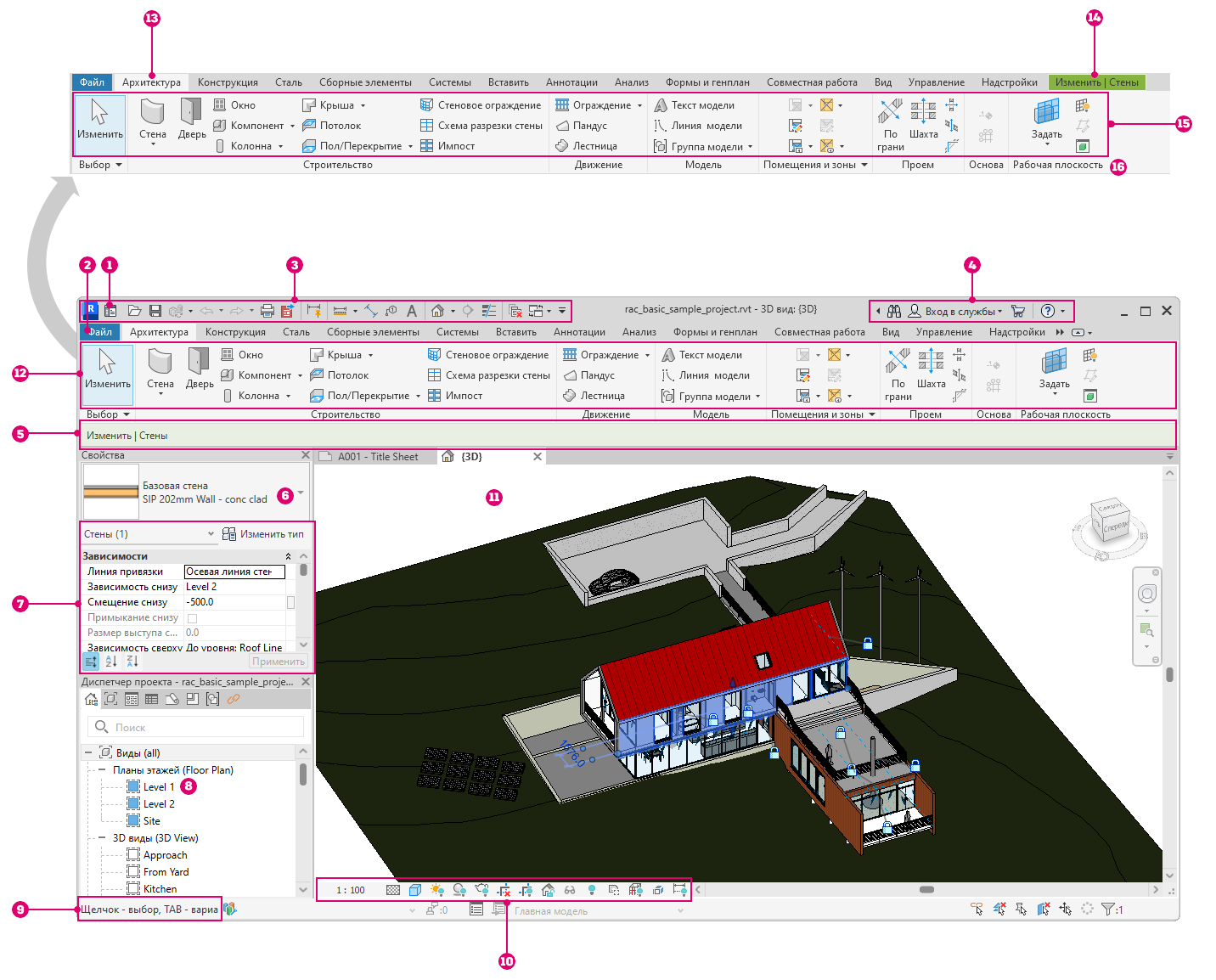This screenshot has height=980, width=1216.
Task: Click the Изменить тип button
Action: coord(262,534)
